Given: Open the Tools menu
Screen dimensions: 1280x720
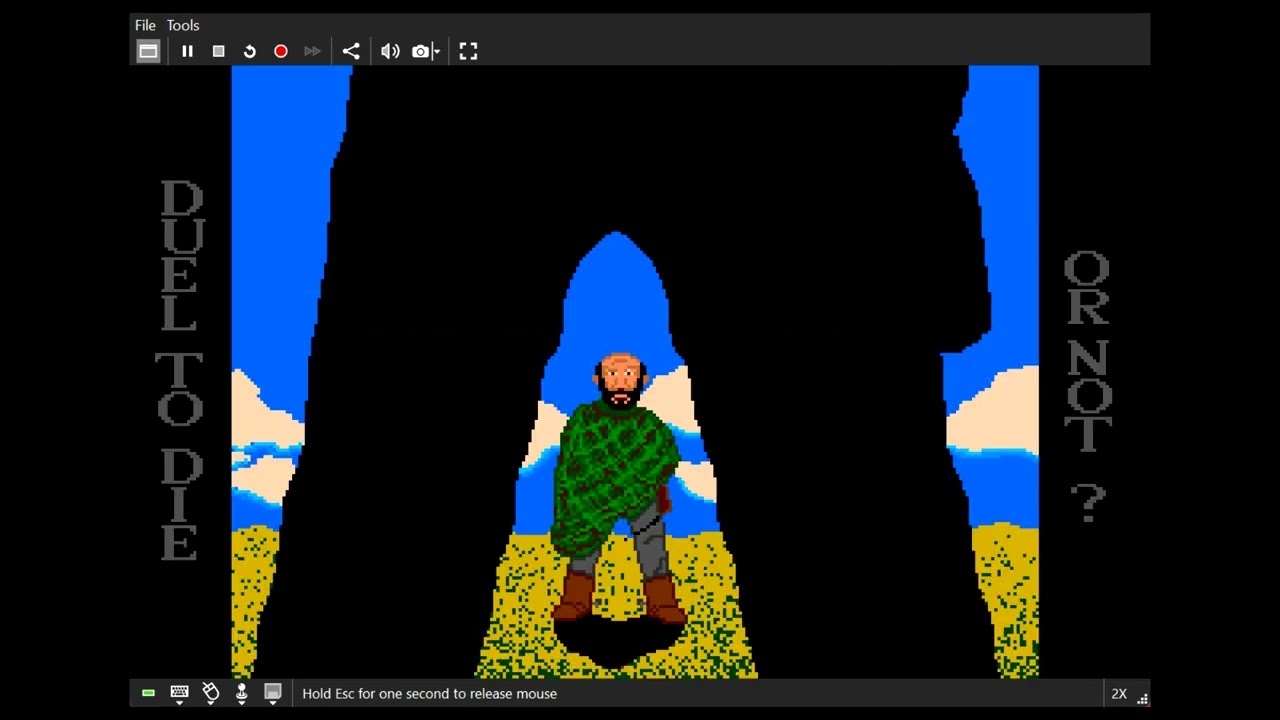Looking at the screenshot, I should point(183,25).
